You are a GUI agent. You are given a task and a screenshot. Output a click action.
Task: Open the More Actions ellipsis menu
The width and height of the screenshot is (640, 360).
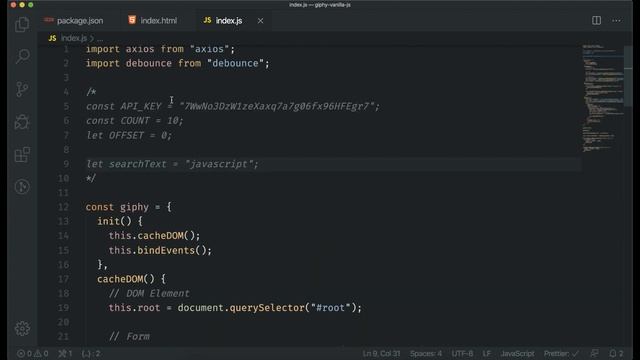616,20
